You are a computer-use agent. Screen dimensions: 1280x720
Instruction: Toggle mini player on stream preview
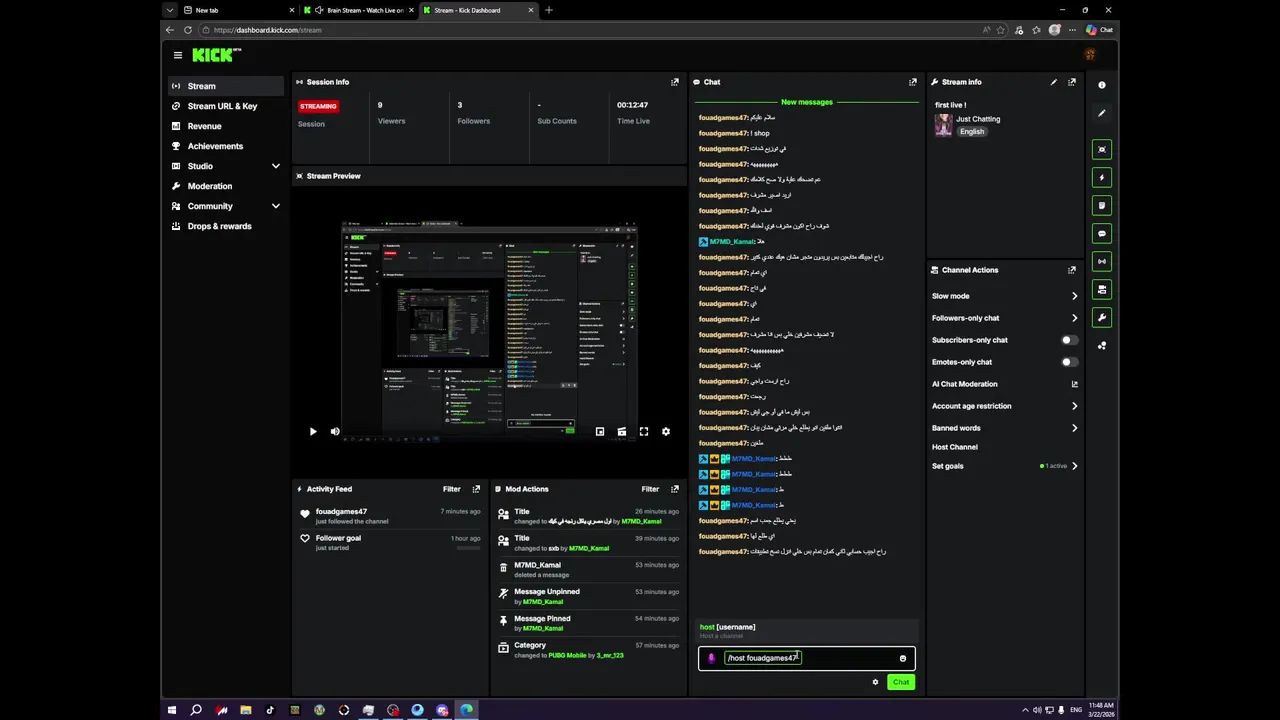tap(600, 432)
